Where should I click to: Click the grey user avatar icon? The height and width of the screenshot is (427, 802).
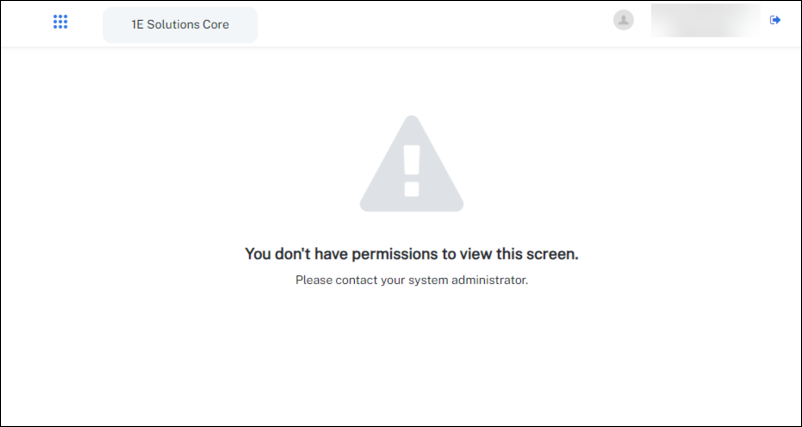[x=623, y=20]
